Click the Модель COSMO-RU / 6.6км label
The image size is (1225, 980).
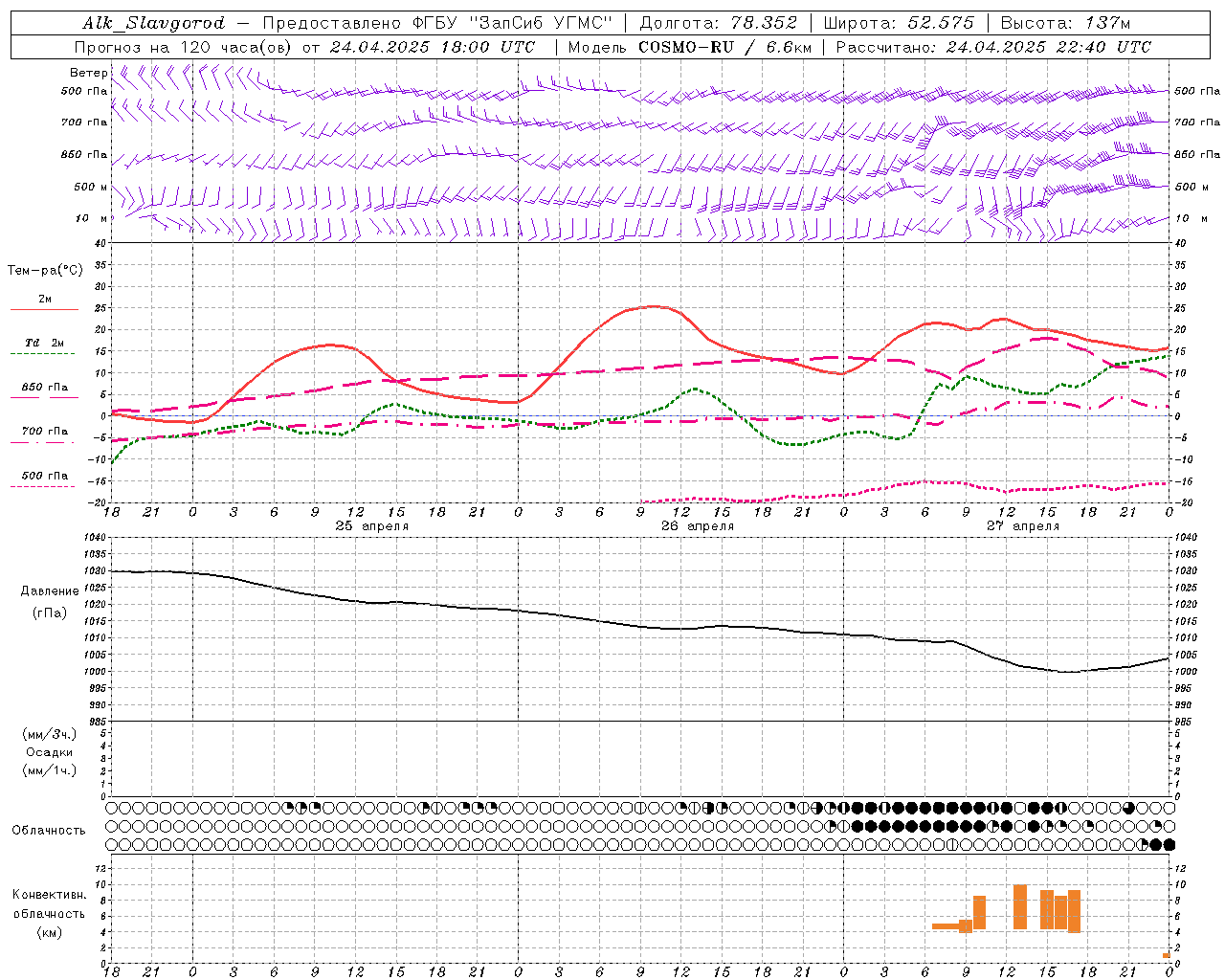(690, 47)
